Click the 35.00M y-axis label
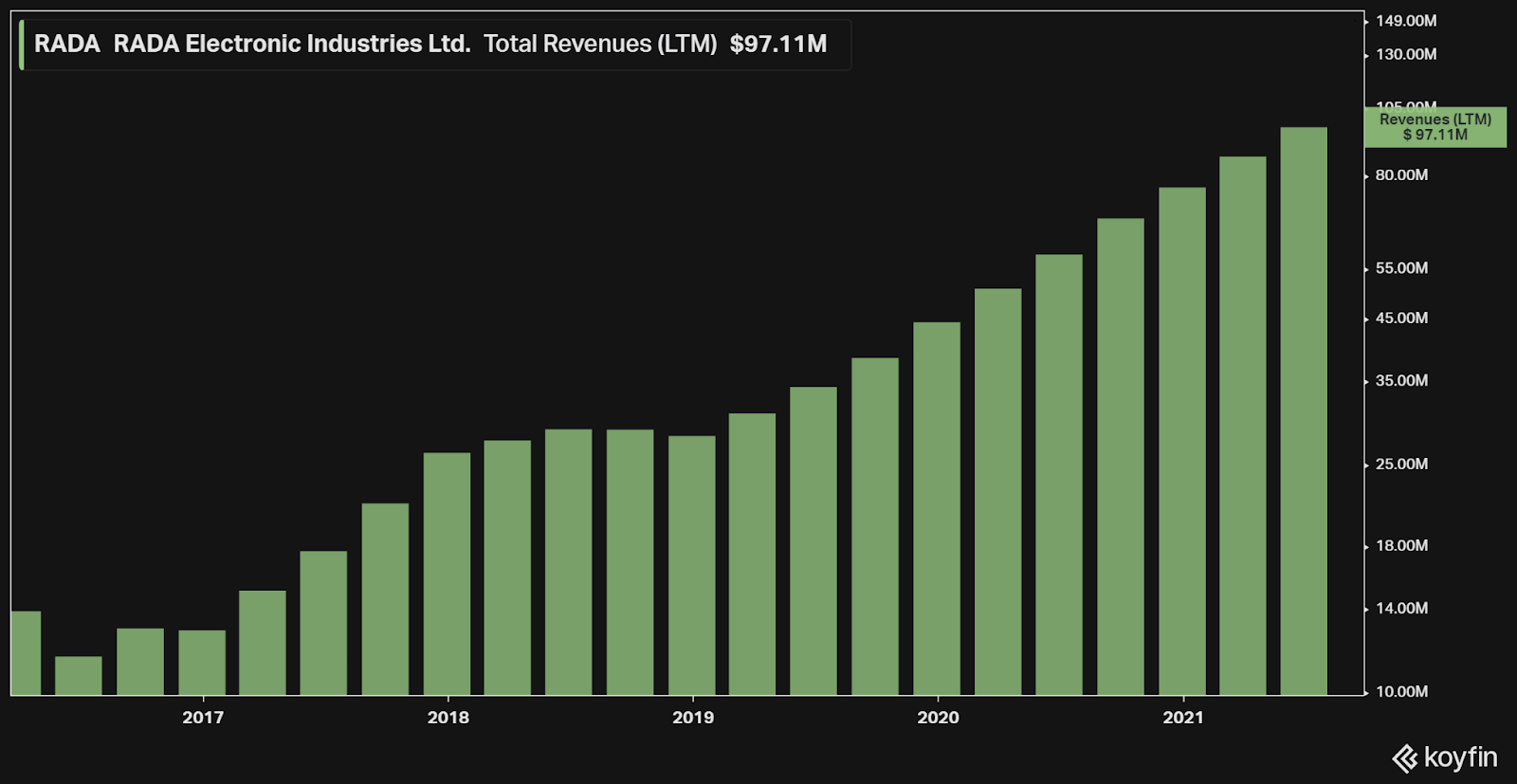The image size is (1517, 784). point(1401,381)
